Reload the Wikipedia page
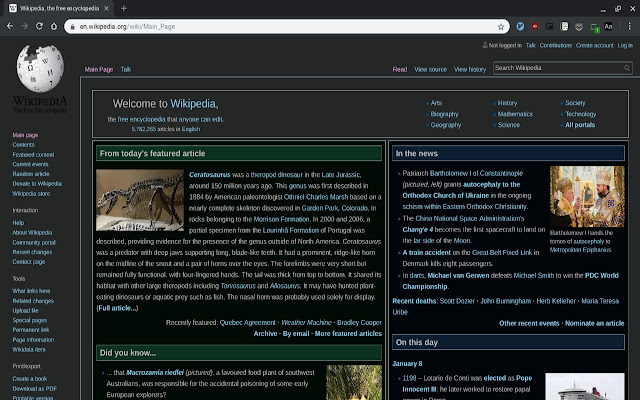Image resolution: width=640 pixels, height=400 pixels. pos(39,26)
